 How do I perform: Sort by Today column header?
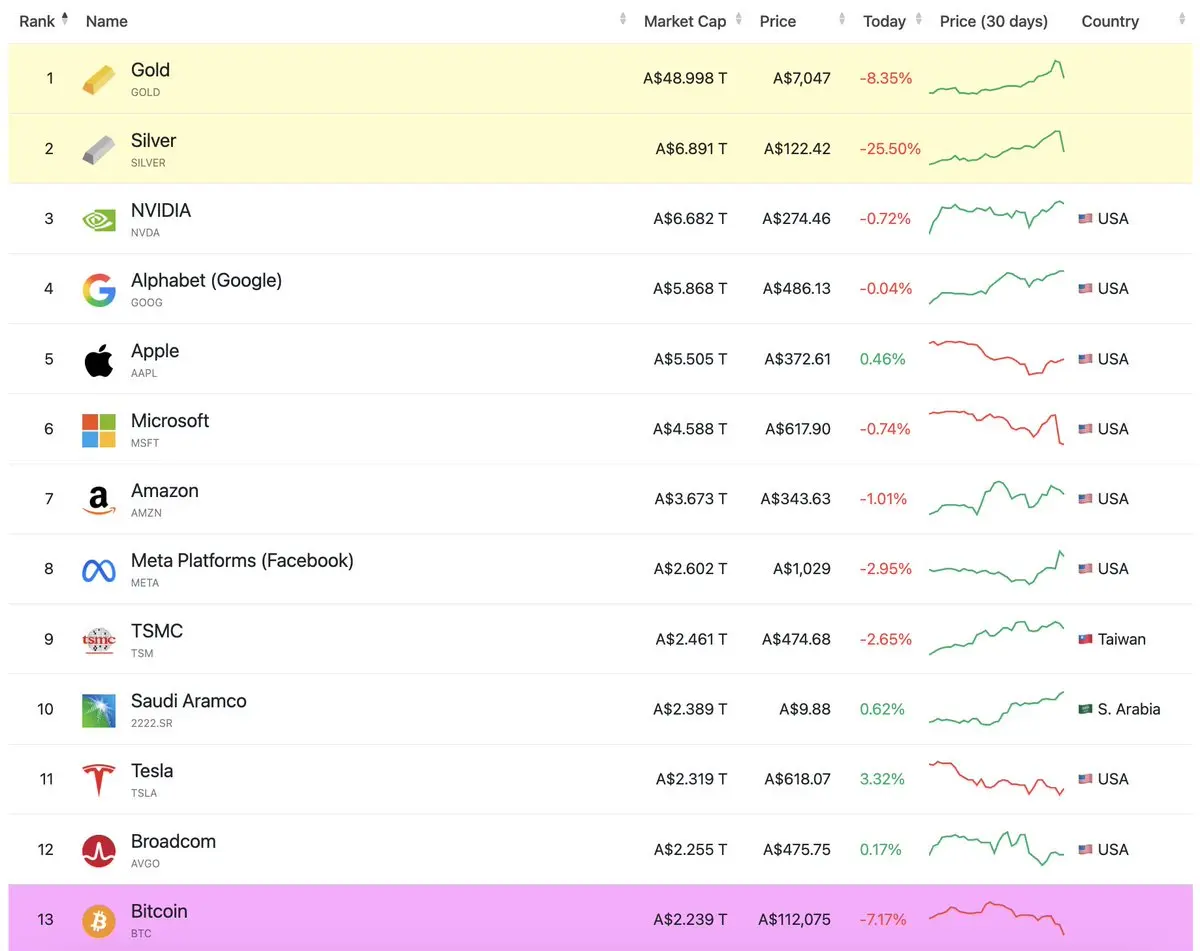(884, 21)
